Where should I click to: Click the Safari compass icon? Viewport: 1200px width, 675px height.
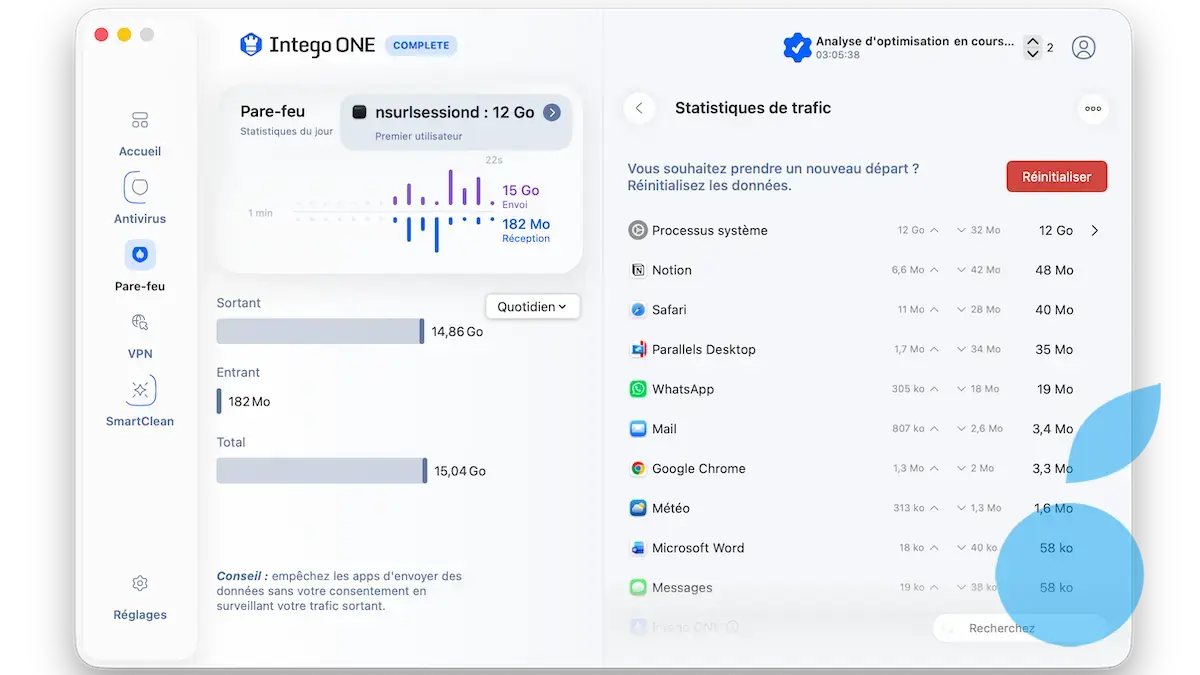638,310
